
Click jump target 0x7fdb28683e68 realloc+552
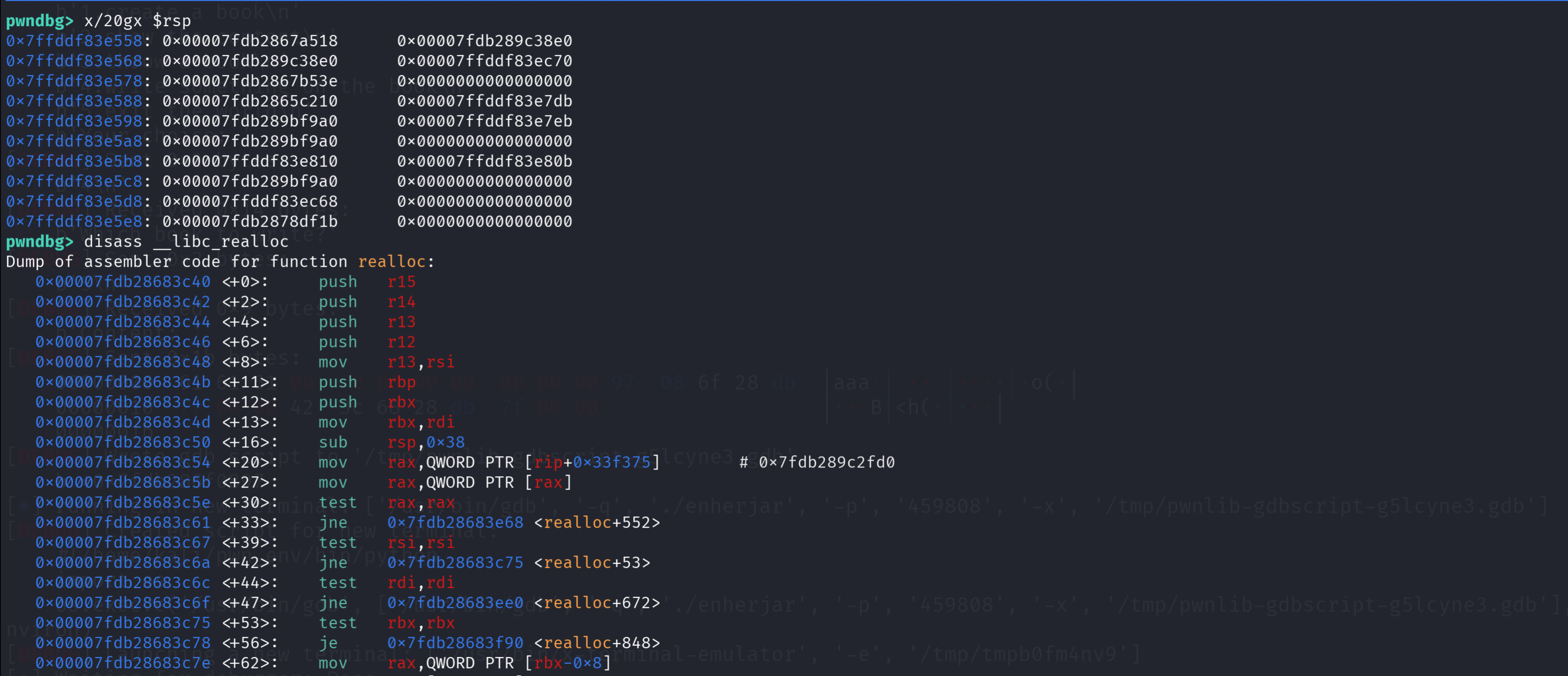(x=524, y=523)
